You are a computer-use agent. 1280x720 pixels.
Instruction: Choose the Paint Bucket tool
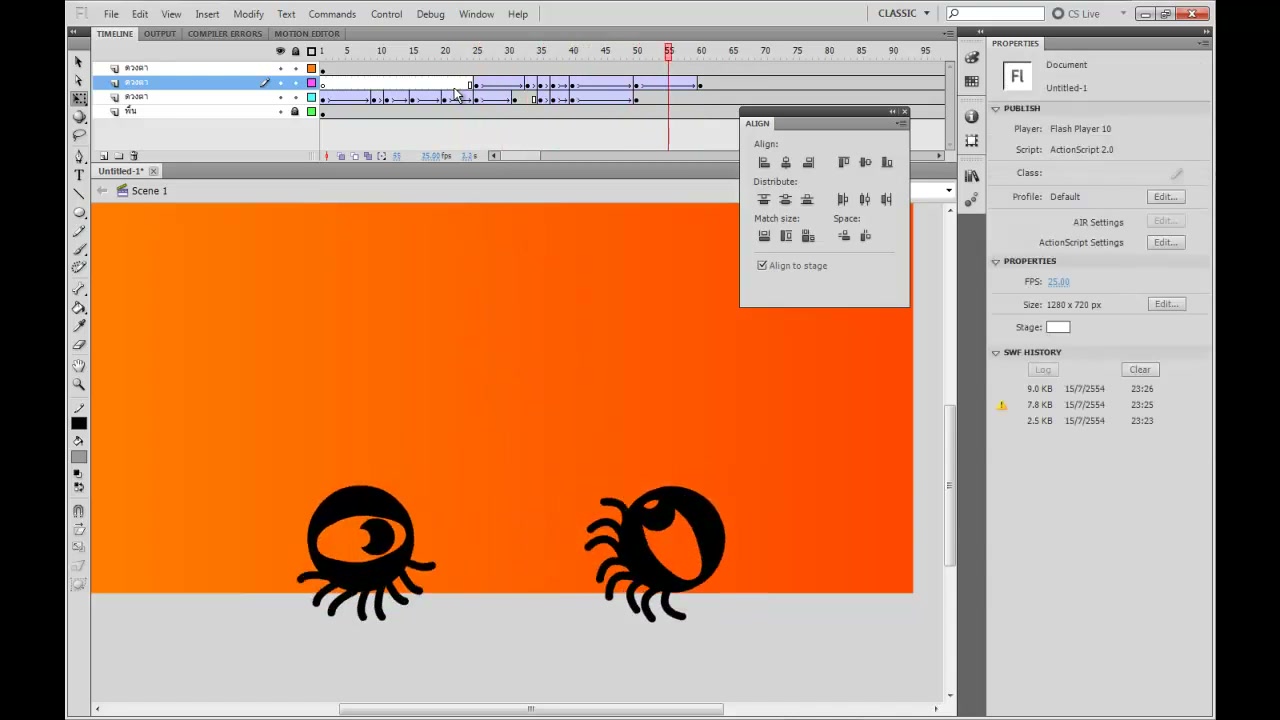(x=79, y=308)
